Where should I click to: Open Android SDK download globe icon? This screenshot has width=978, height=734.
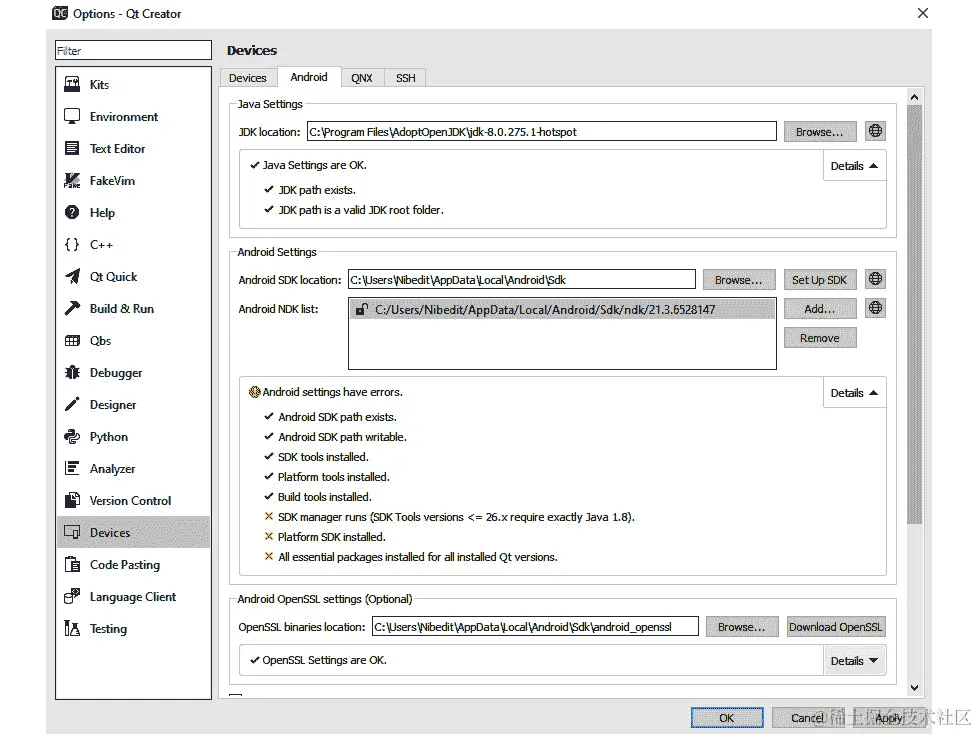click(x=876, y=279)
